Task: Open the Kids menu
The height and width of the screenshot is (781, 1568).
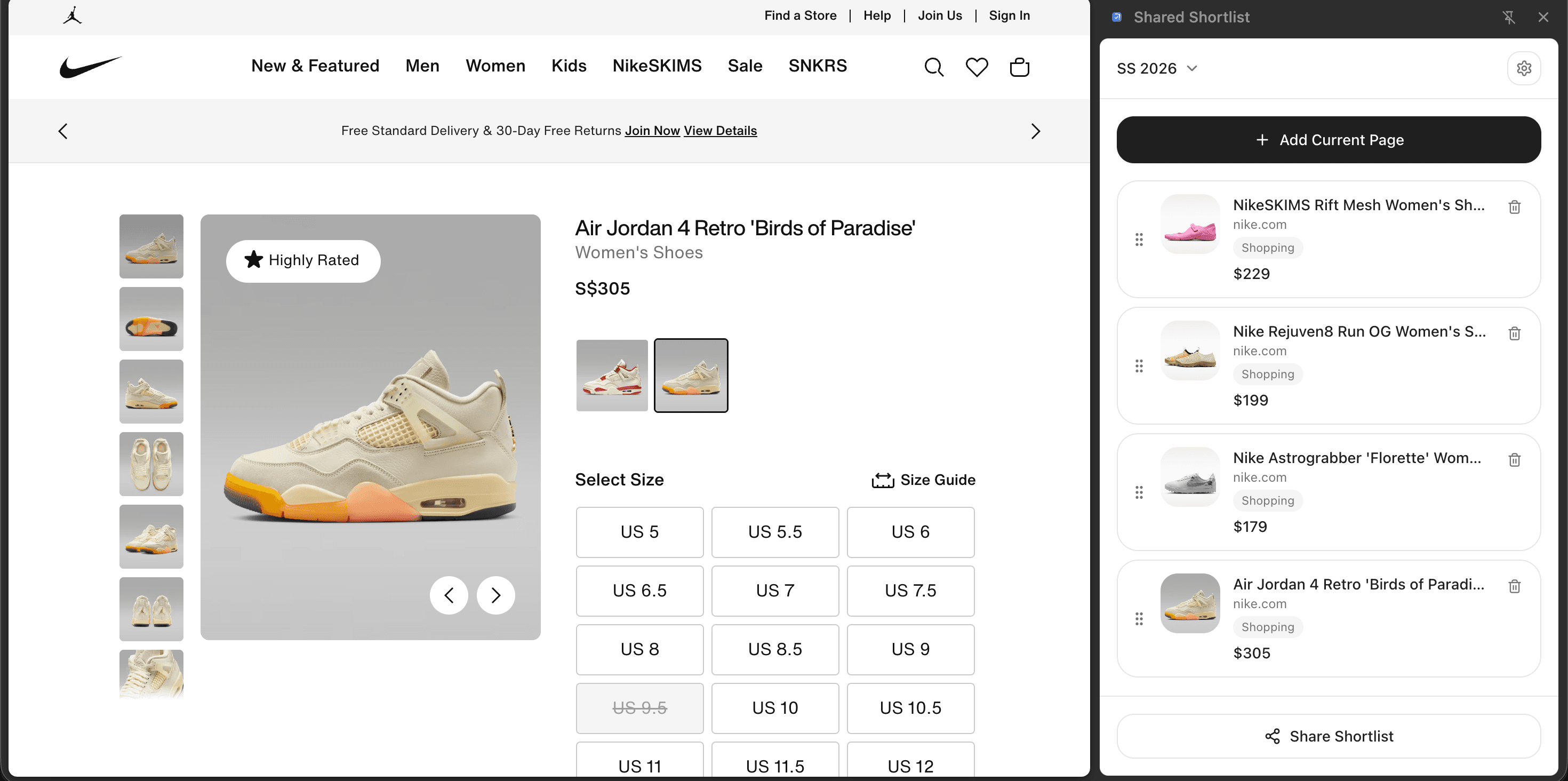Action: pos(569,66)
